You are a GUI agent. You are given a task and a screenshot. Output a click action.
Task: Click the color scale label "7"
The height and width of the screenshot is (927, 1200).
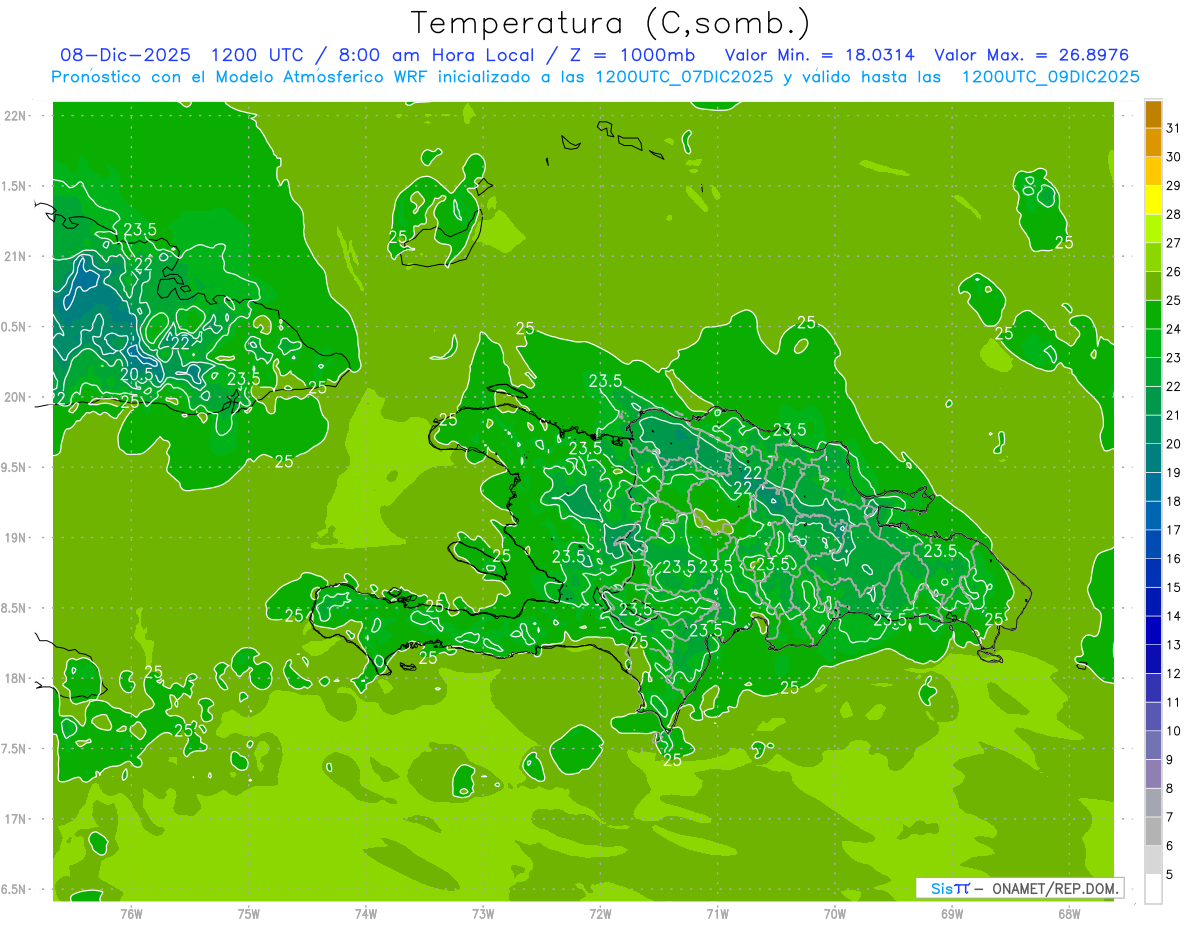coord(1169,817)
